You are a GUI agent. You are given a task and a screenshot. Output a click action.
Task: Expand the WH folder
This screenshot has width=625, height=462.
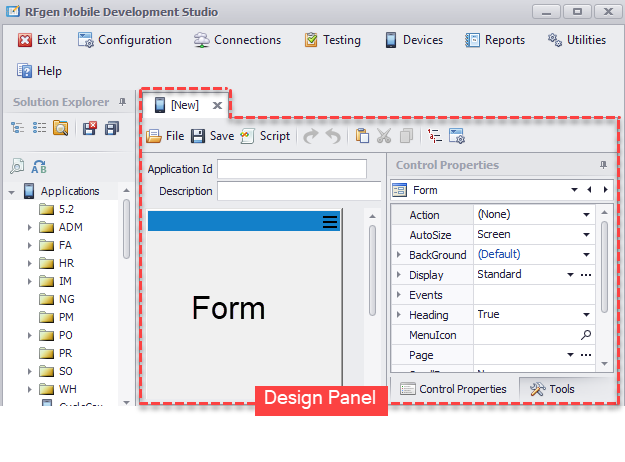(x=29, y=389)
